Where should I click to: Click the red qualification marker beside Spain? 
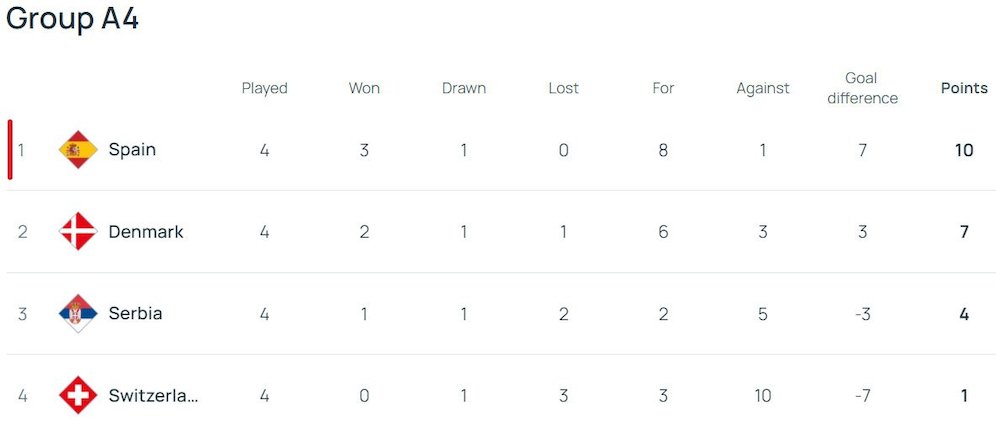[10, 150]
